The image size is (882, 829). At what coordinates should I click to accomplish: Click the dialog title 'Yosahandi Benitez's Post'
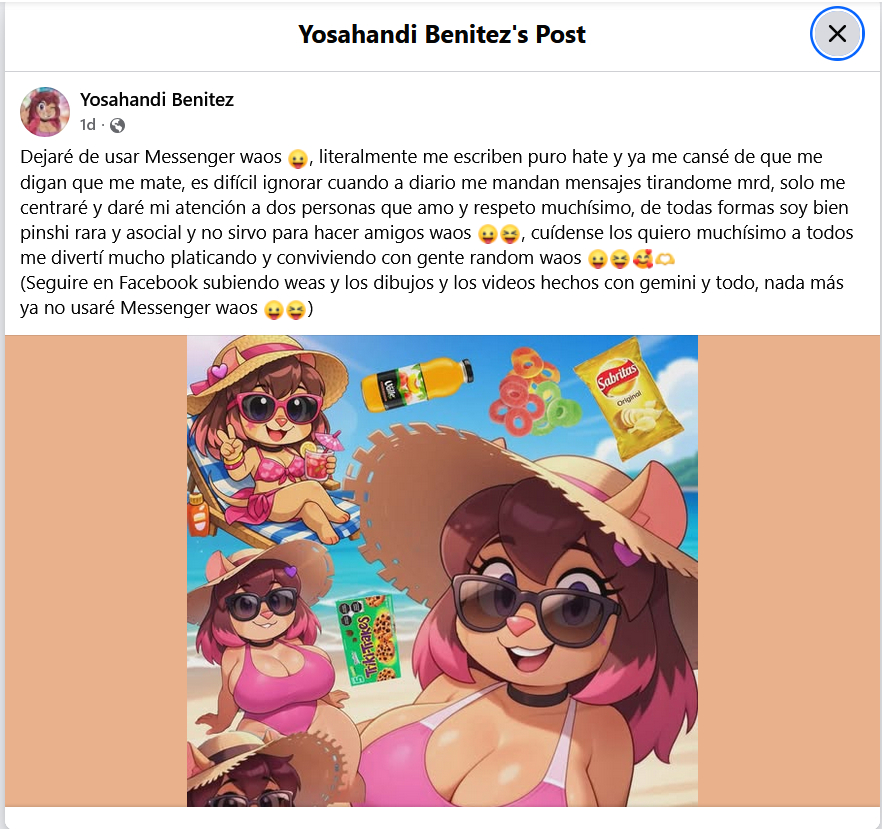pyautogui.click(x=442, y=34)
